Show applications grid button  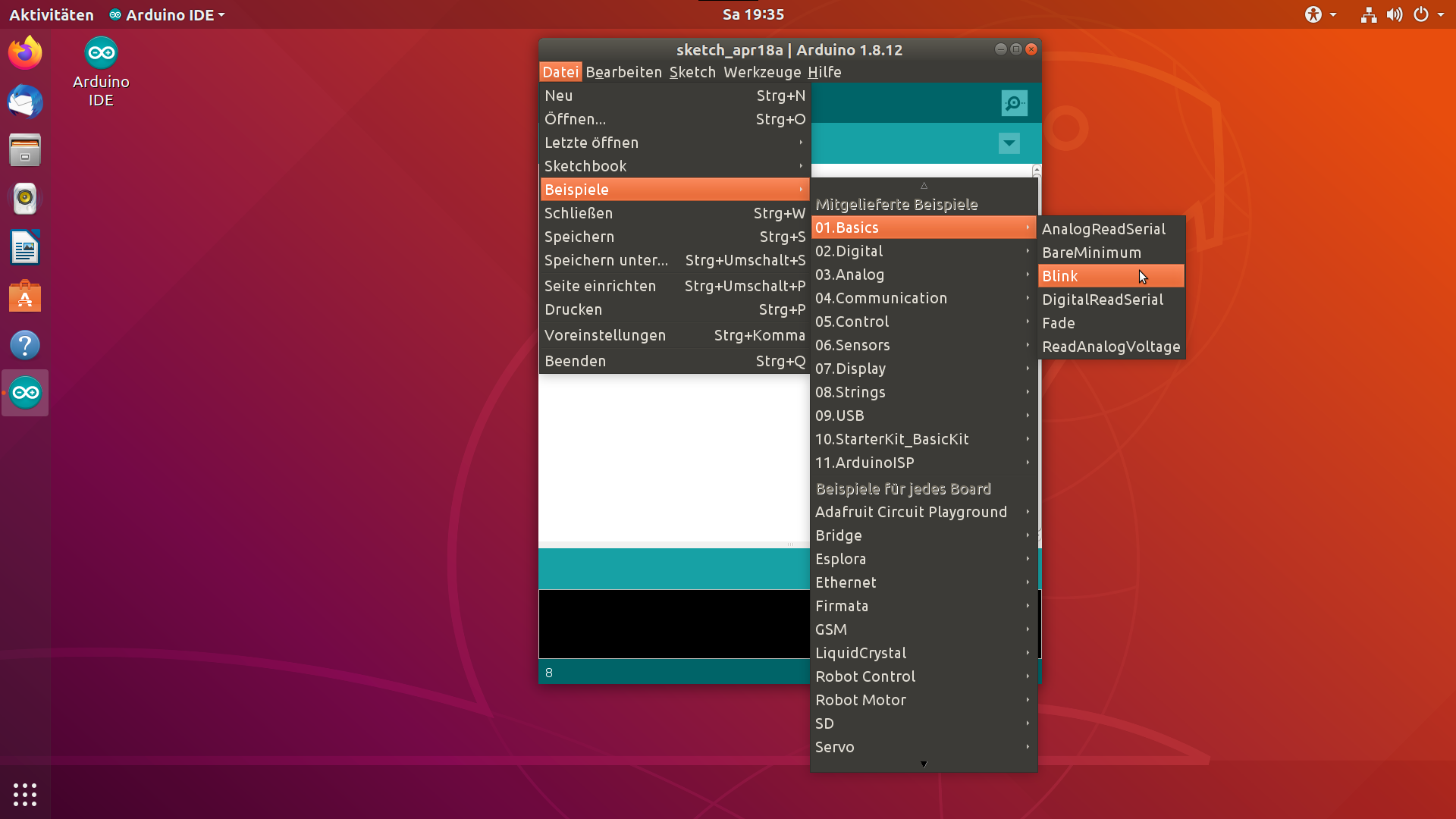(25, 794)
